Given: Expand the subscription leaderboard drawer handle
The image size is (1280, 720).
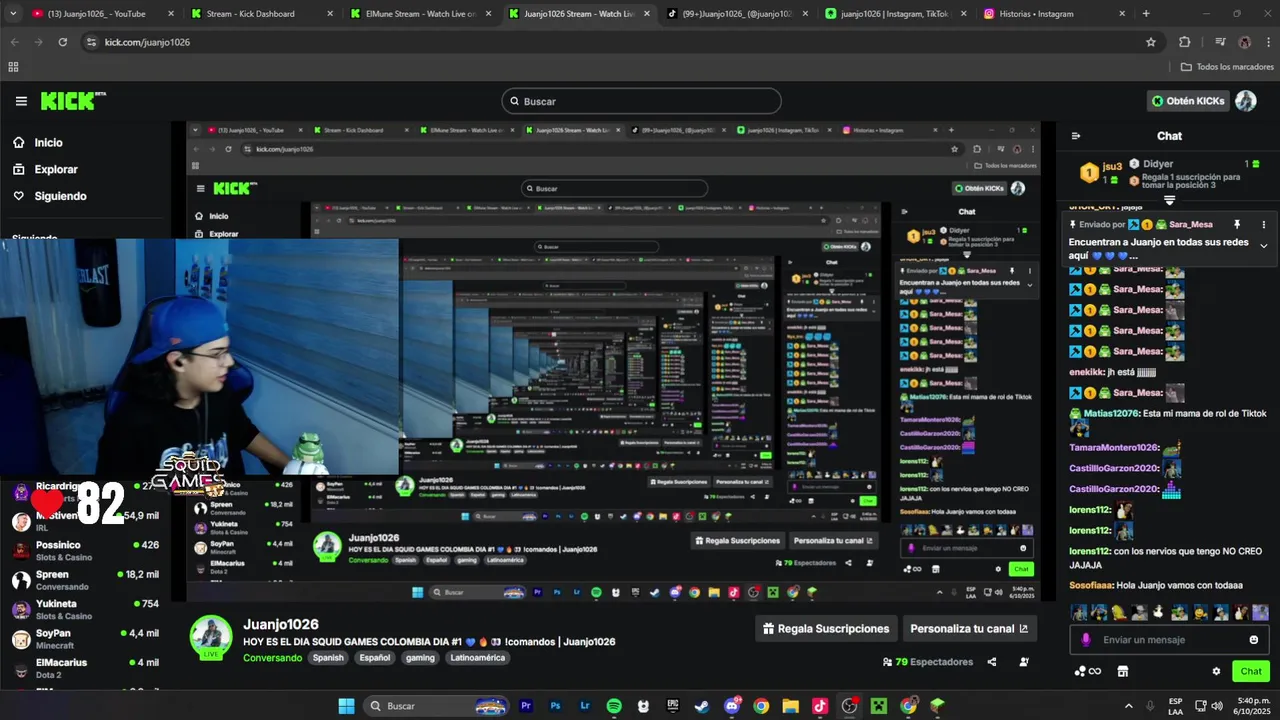Looking at the screenshot, I should [x=1169, y=201].
